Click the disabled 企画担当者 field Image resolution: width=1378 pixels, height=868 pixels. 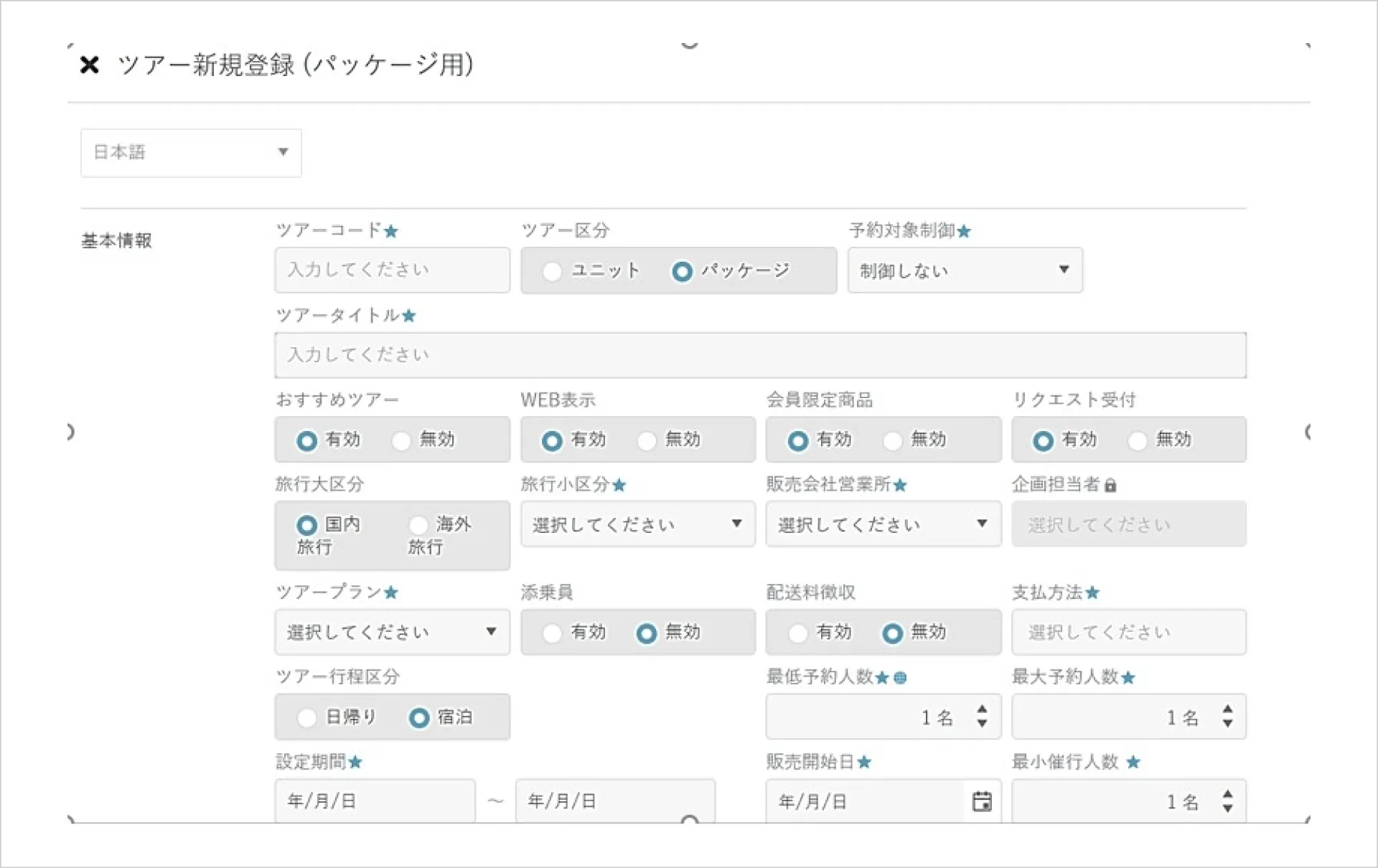click(x=1128, y=524)
